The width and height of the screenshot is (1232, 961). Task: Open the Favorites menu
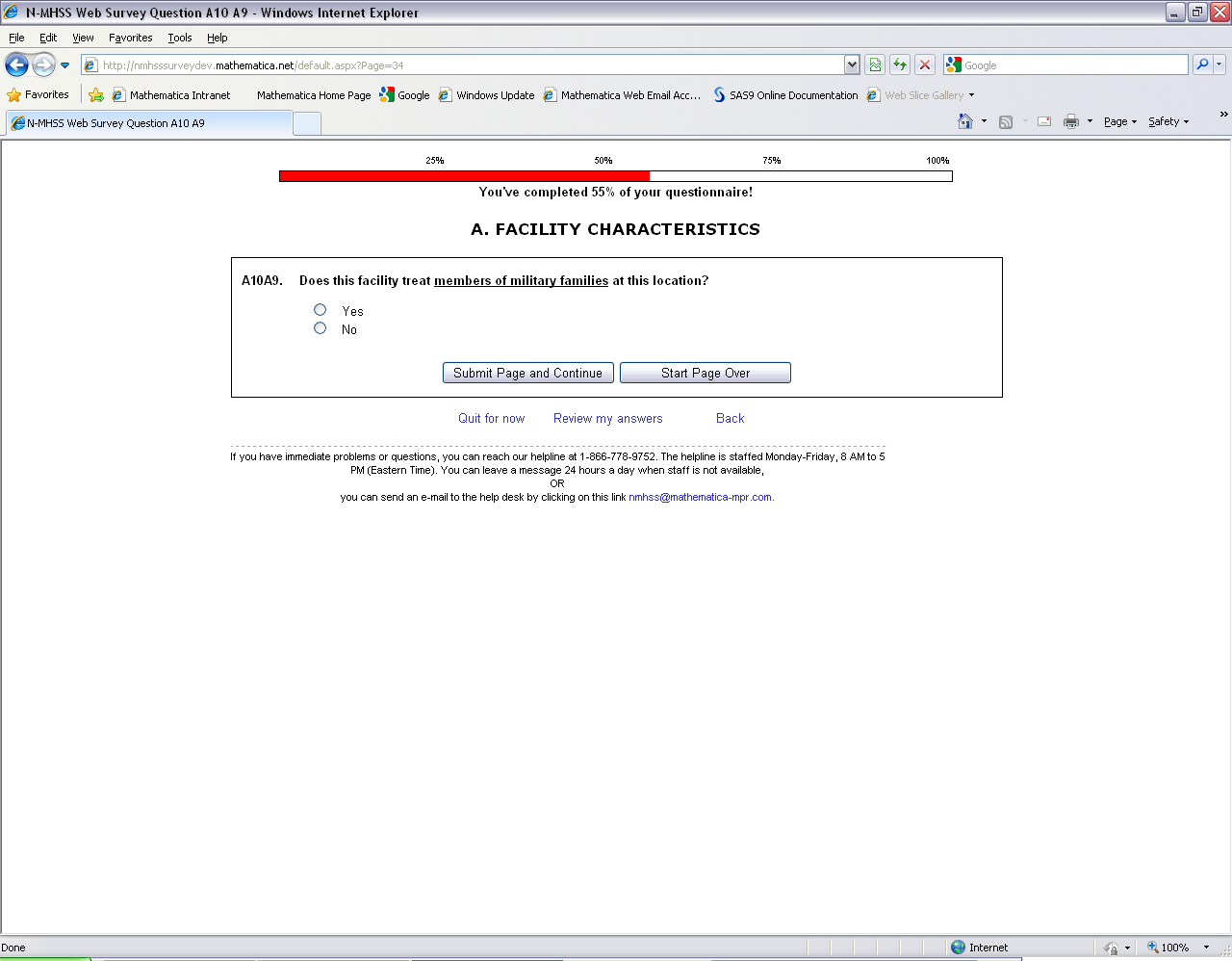pyautogui.click(x=130, y=38)
